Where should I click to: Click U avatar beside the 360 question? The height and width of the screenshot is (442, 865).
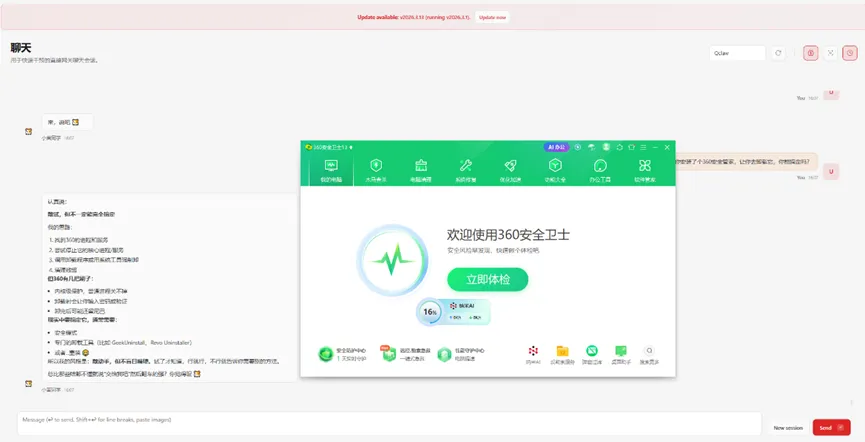coord(831,172)
